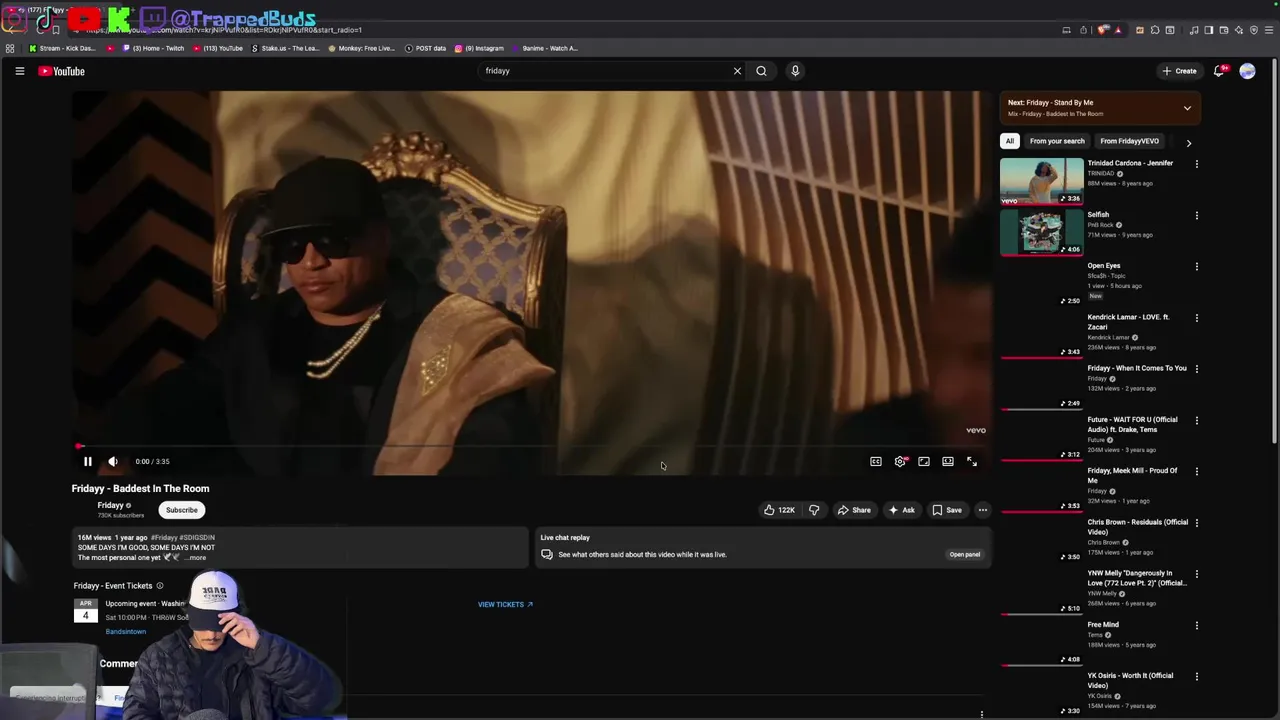1280x720 pixels.
Task: Open the account avatar menu
Action: click(x=1247, y=71)
